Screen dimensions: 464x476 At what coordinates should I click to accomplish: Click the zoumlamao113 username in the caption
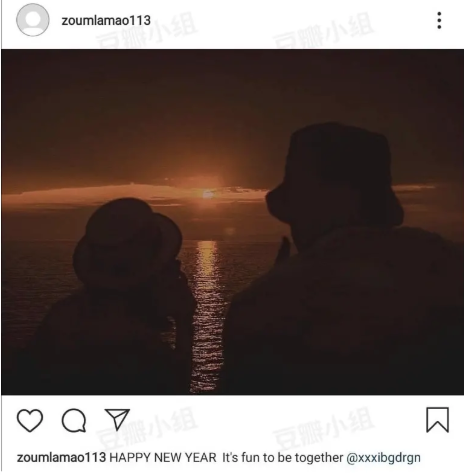tap(62, 457)
